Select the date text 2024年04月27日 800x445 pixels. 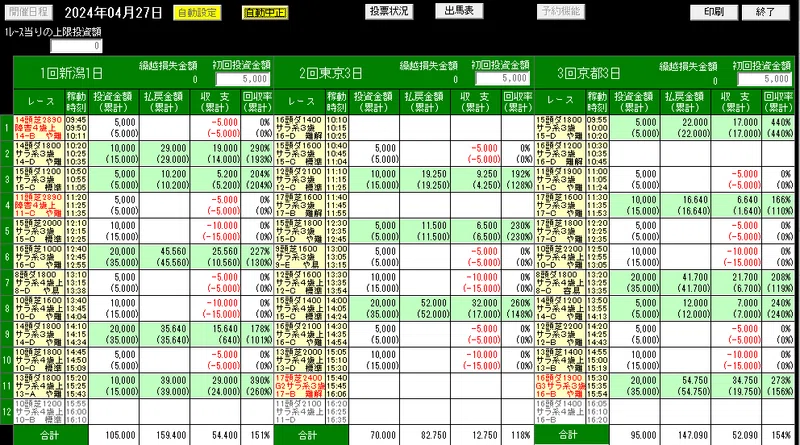(113, 13)
